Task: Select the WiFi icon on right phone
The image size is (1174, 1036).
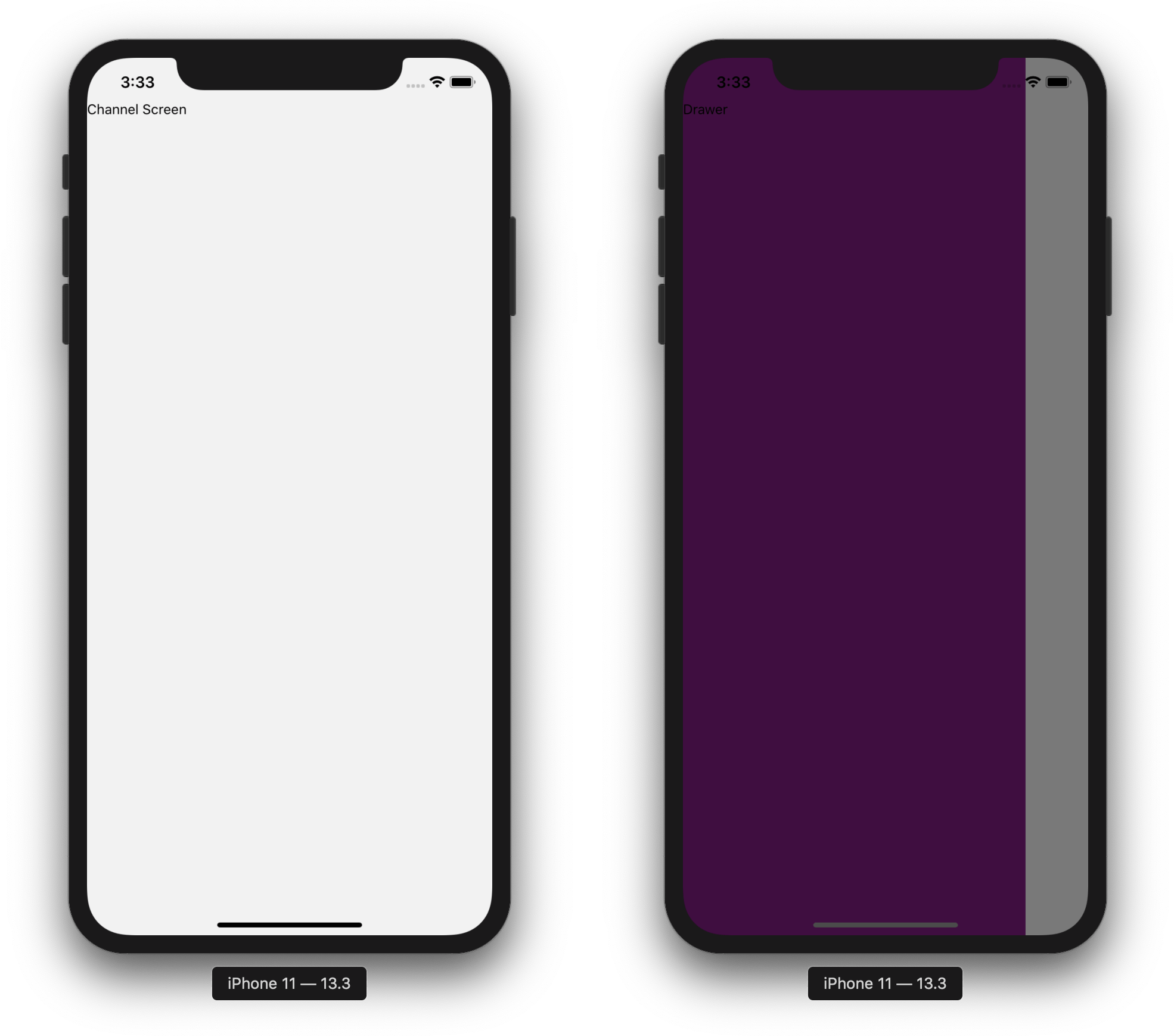Action: (1031, 81)
